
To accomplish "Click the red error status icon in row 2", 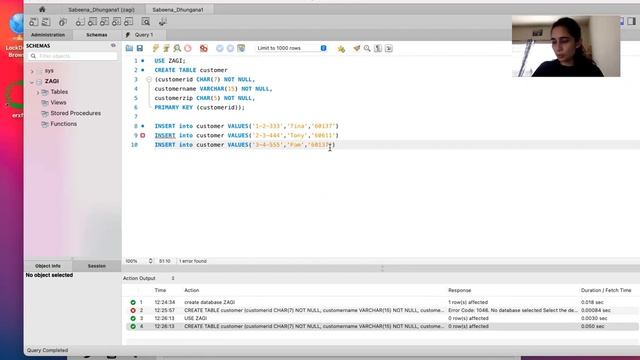I will tap(133, 310).
